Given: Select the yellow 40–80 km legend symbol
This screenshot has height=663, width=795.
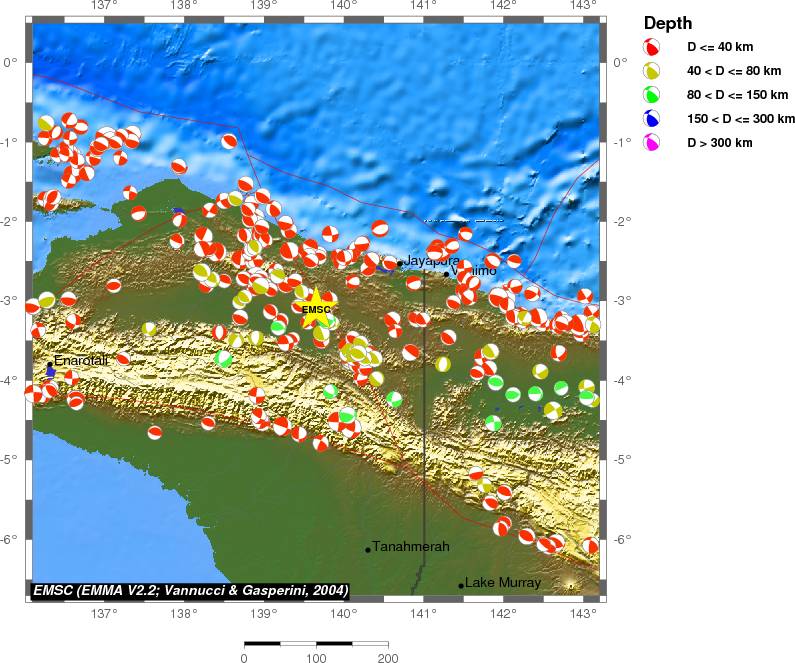Looking at the screenshot, I should (651, 71).
